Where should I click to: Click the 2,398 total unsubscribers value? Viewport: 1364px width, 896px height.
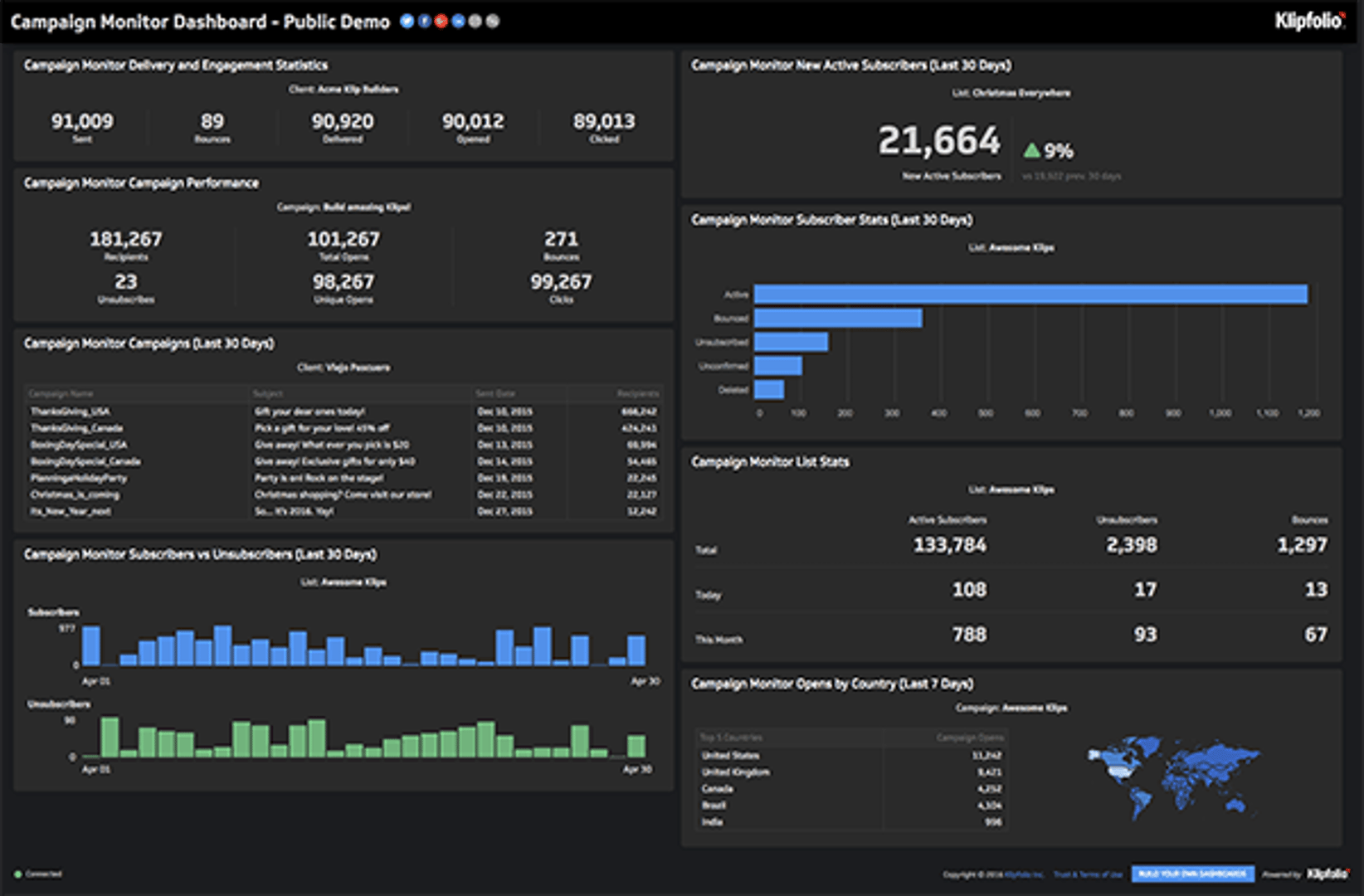point(1132,545)
